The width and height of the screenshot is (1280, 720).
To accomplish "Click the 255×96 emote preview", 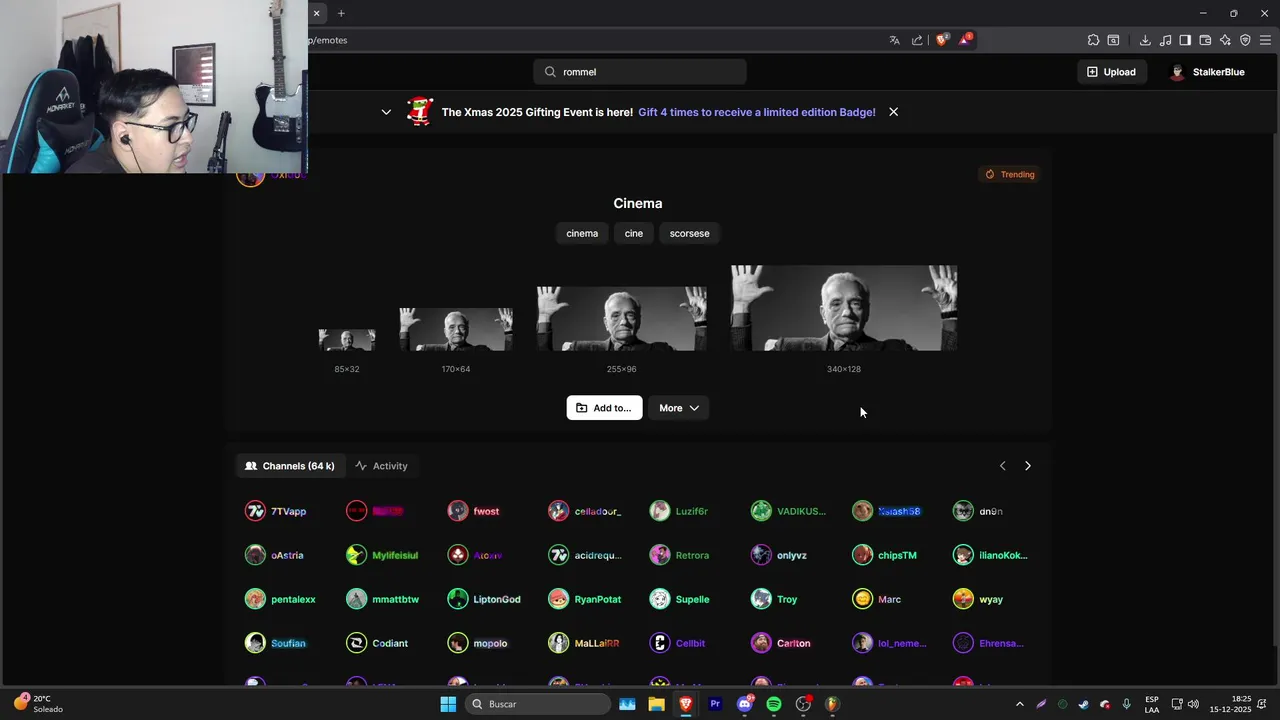I will click(621, 319).
